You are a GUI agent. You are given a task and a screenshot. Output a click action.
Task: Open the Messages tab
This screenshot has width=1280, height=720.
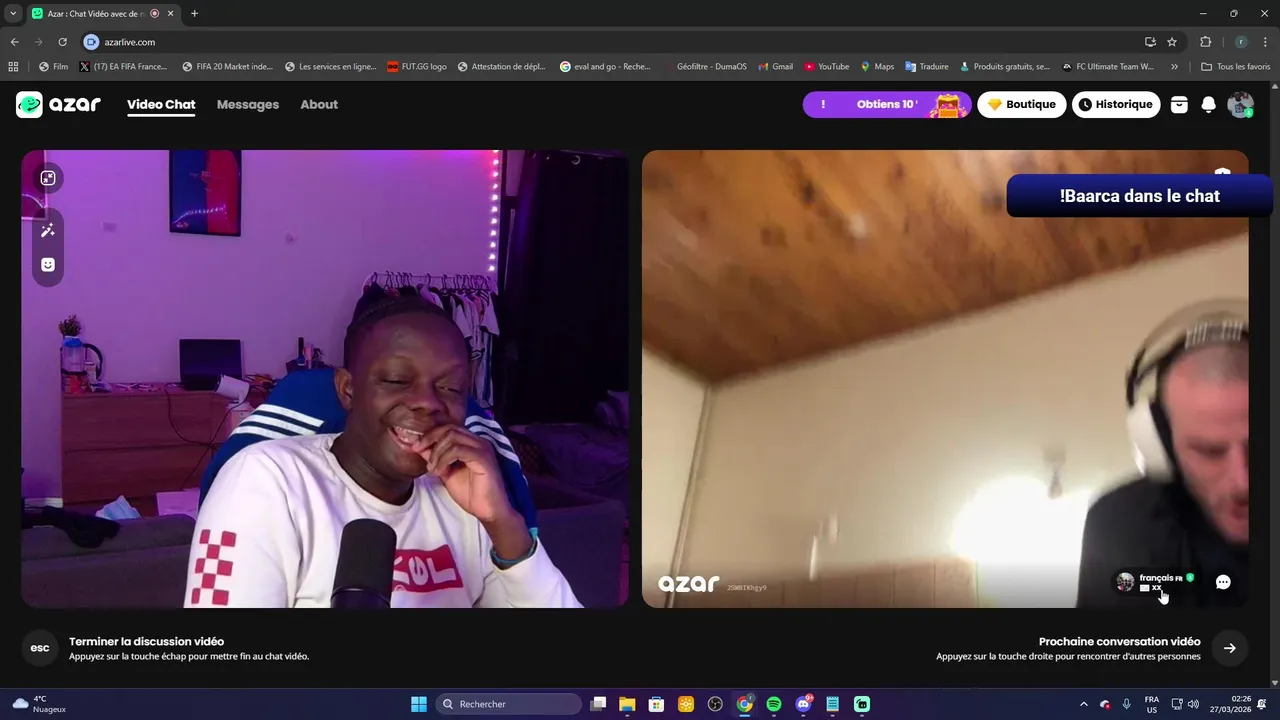pos(248,104)
